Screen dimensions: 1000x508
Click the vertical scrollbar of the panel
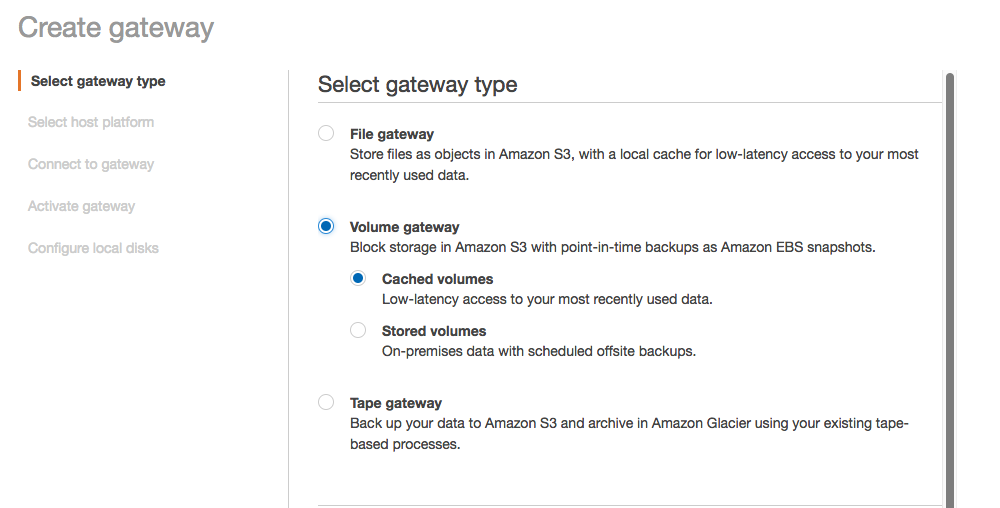click(x=949, y=290)
